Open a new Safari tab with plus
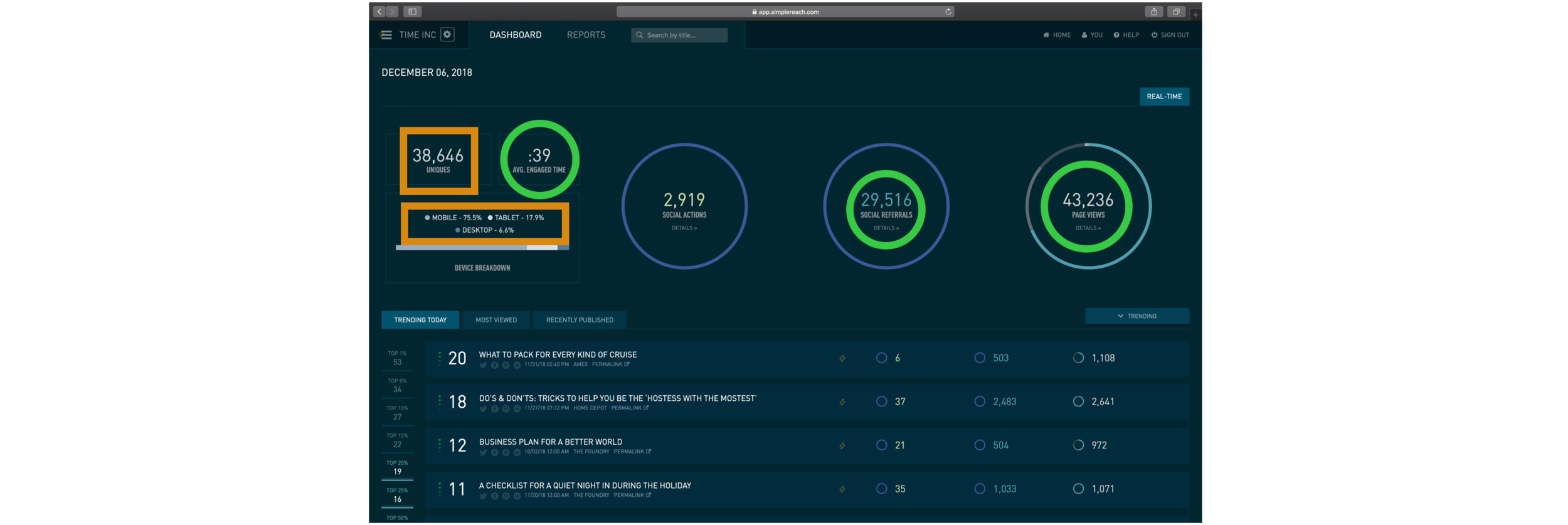 pos(1195,14)
